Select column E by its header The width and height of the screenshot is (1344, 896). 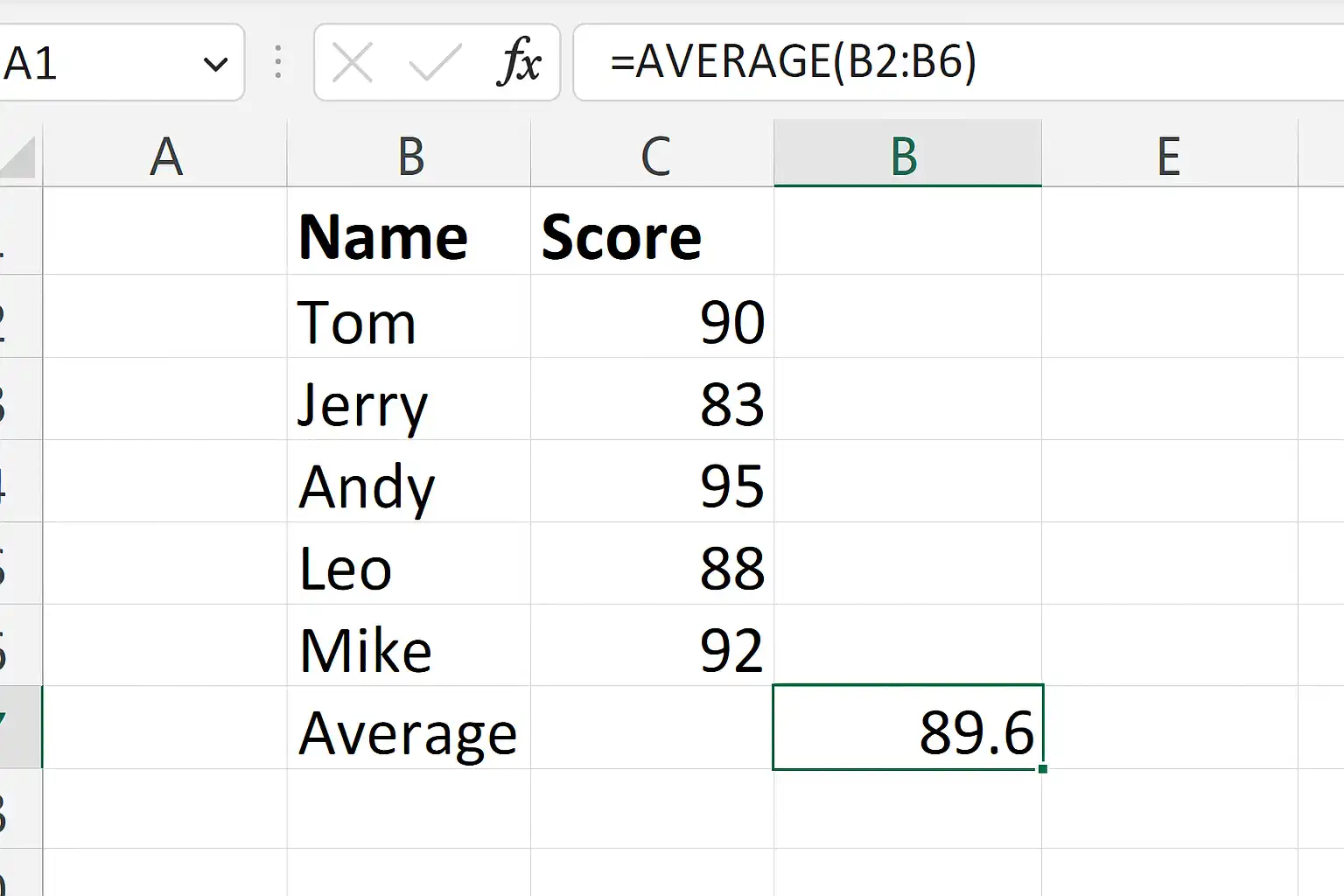pos(1169,157)
